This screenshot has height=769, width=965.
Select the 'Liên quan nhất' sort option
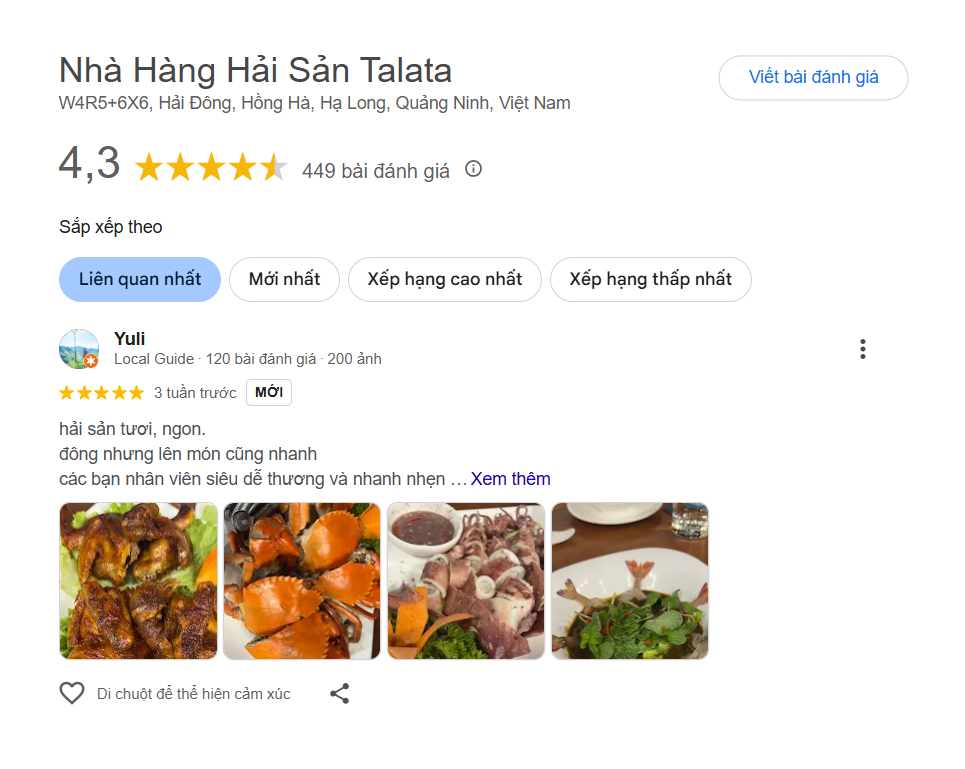[x=140, y=279]
